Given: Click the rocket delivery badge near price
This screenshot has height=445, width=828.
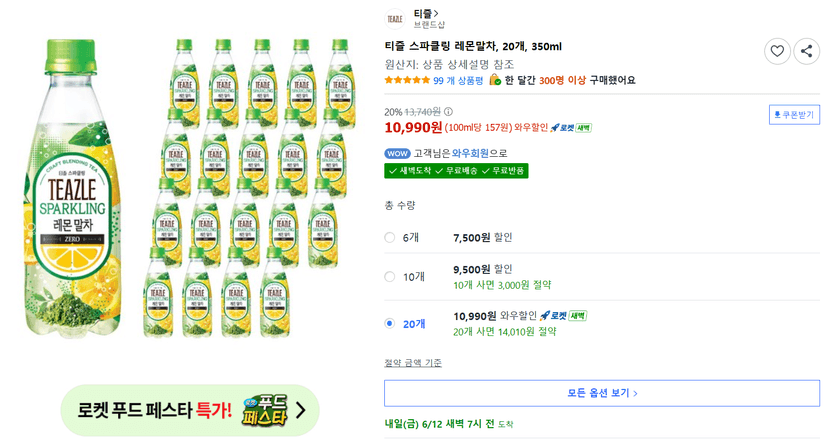Looking at the screenshot, I should 570,128.
